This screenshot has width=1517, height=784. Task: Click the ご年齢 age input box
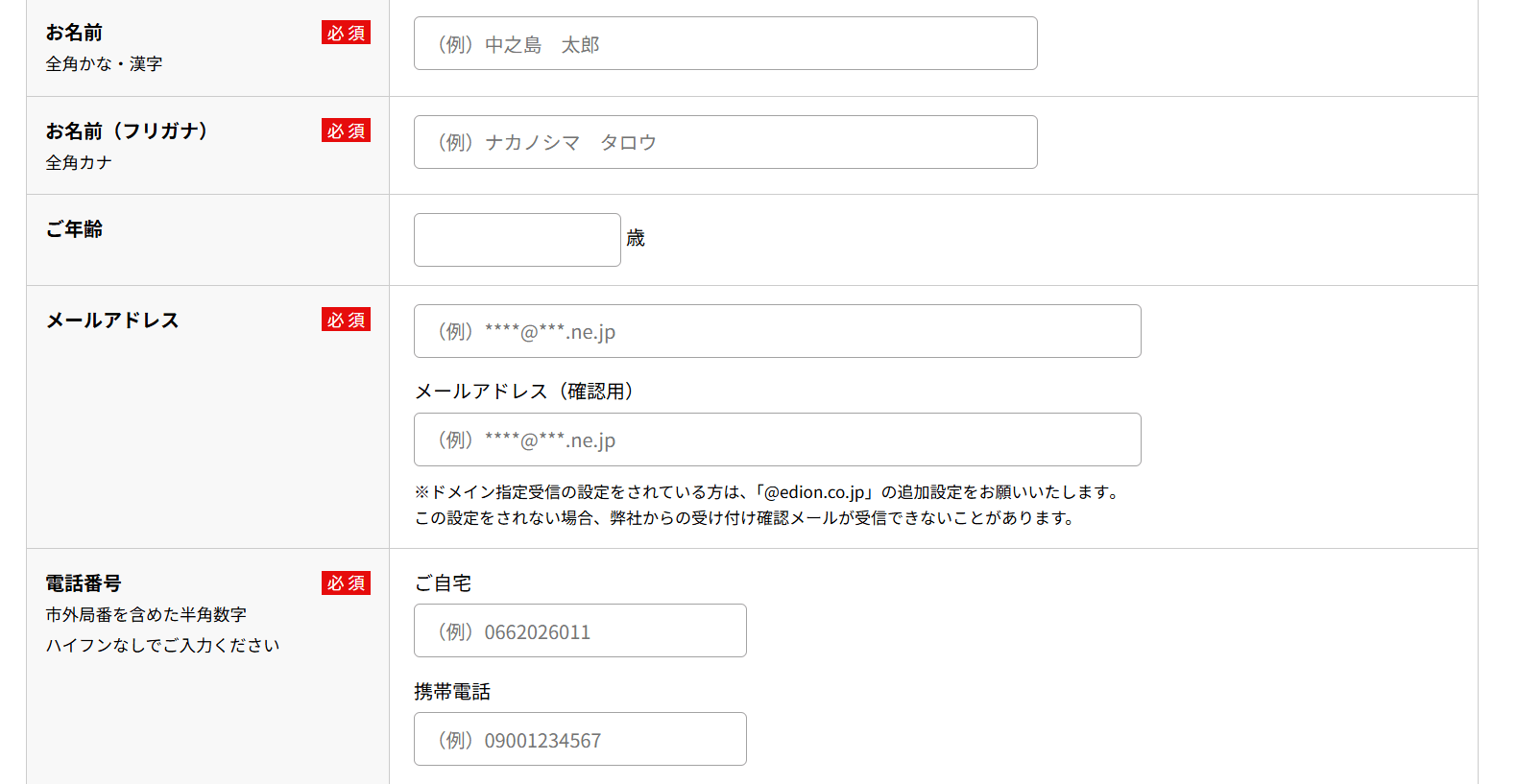(x=517, y=240)
